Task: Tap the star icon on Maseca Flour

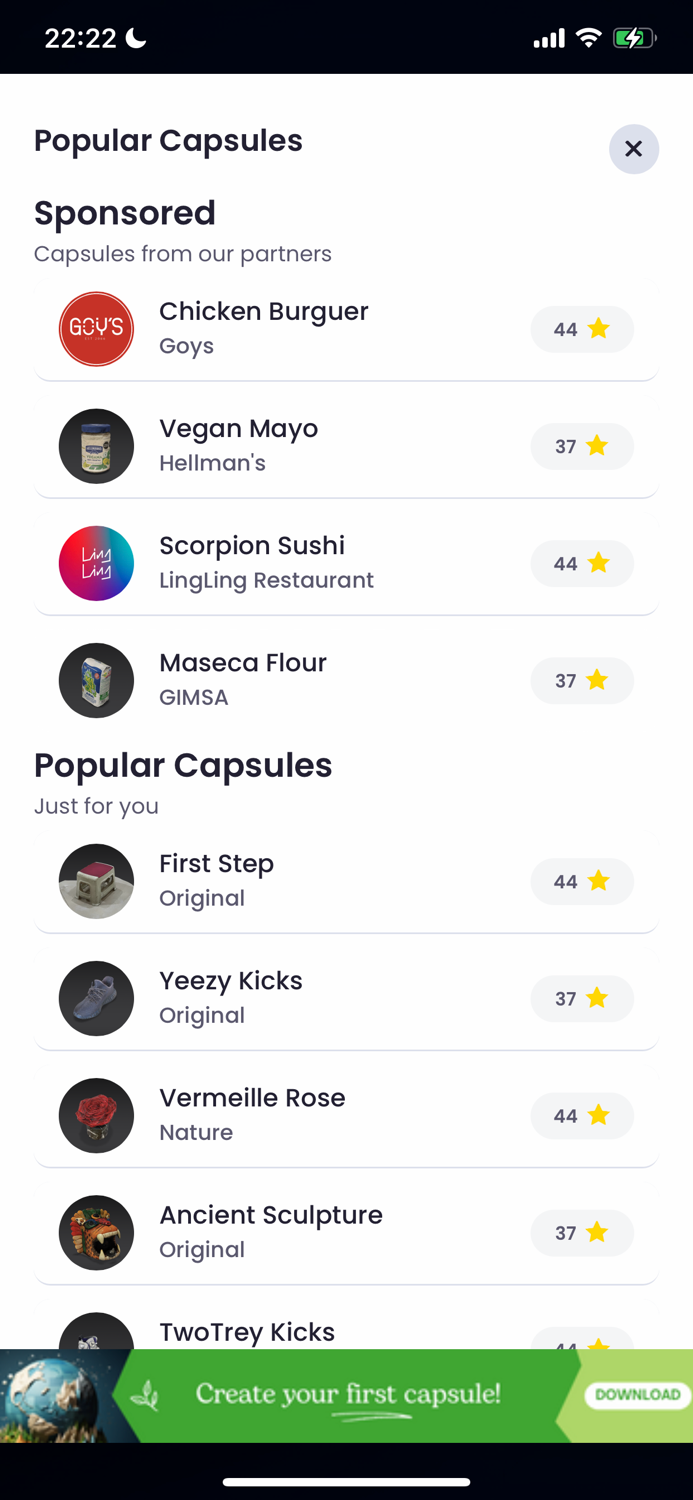Action: click(x=597, y=680)
